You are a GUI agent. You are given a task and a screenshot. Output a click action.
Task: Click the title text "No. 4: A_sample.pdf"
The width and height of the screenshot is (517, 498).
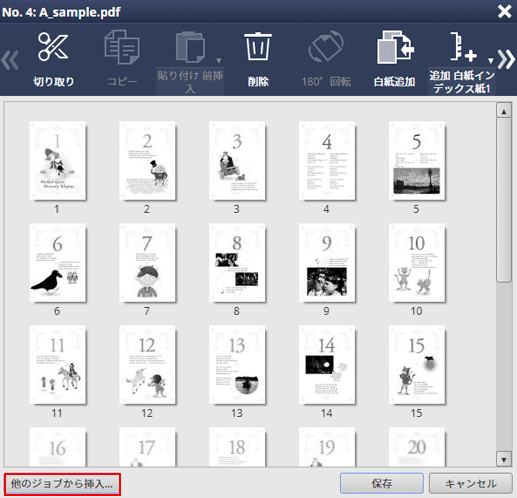[x=61, y=12]
